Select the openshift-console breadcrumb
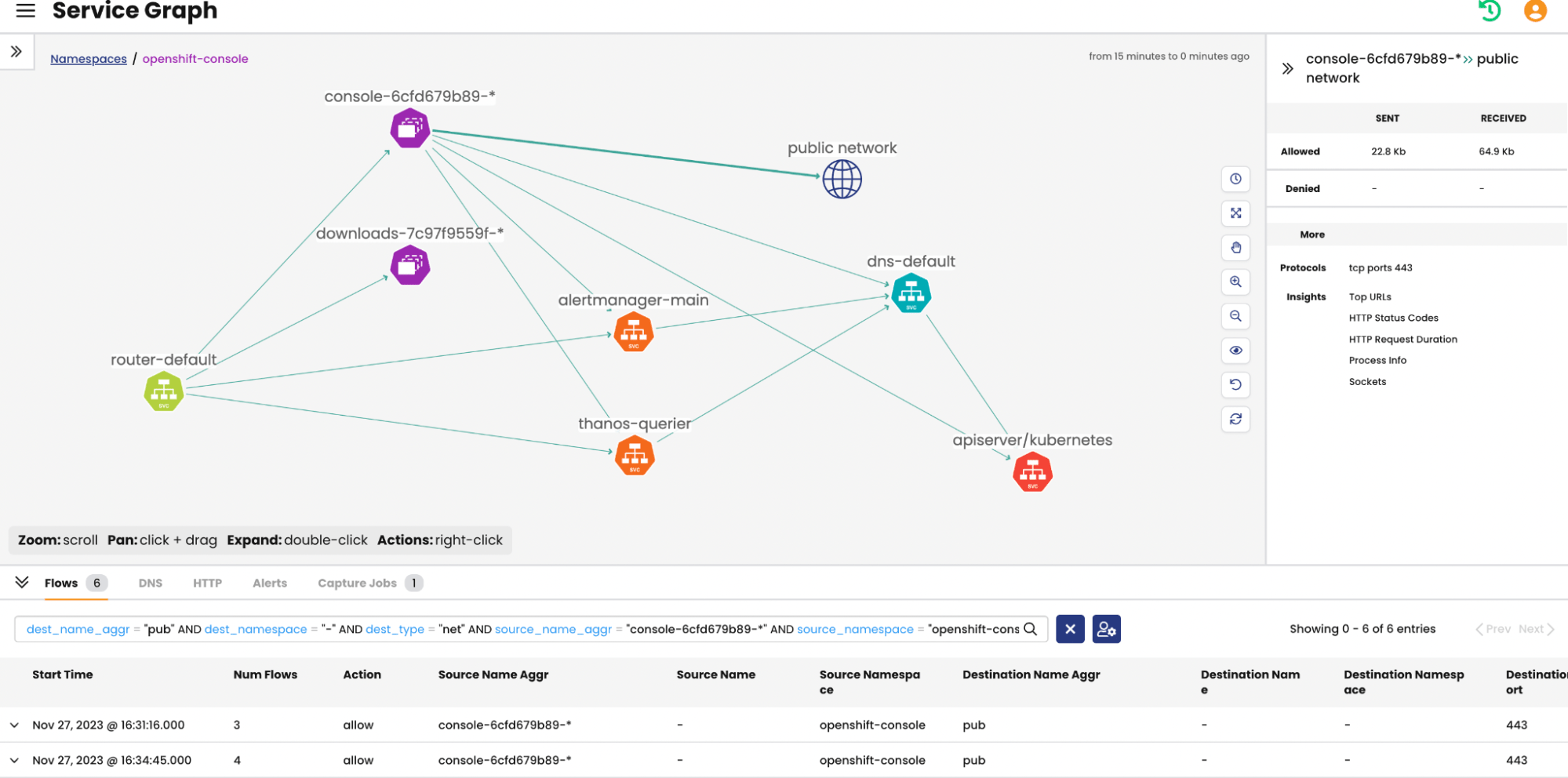Screen dimensions: 1568x778 (195, 59)
